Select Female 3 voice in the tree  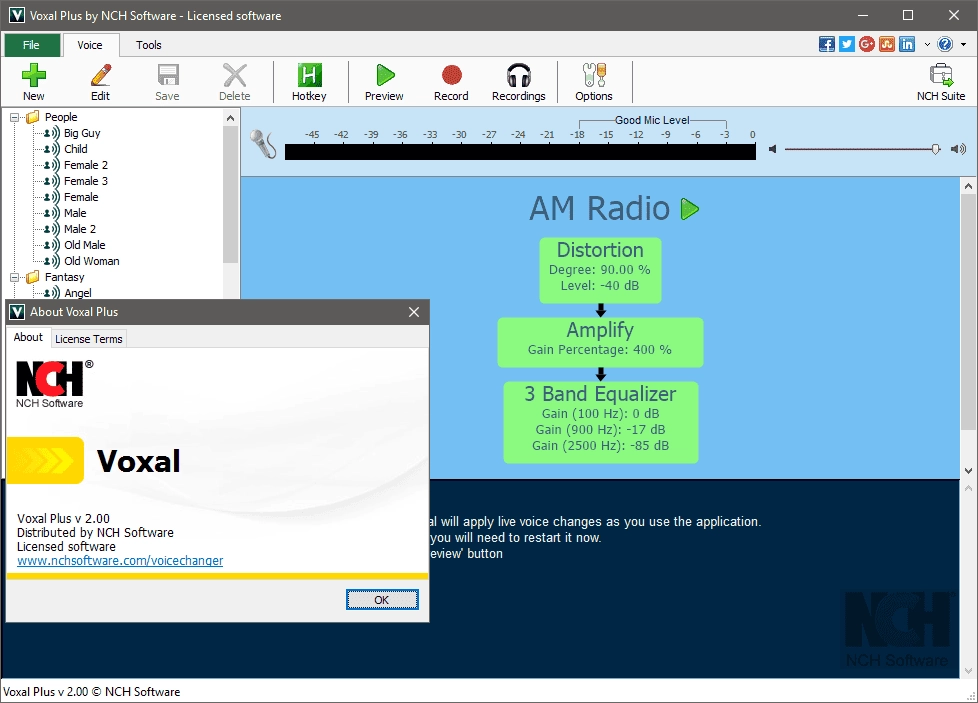85,181
